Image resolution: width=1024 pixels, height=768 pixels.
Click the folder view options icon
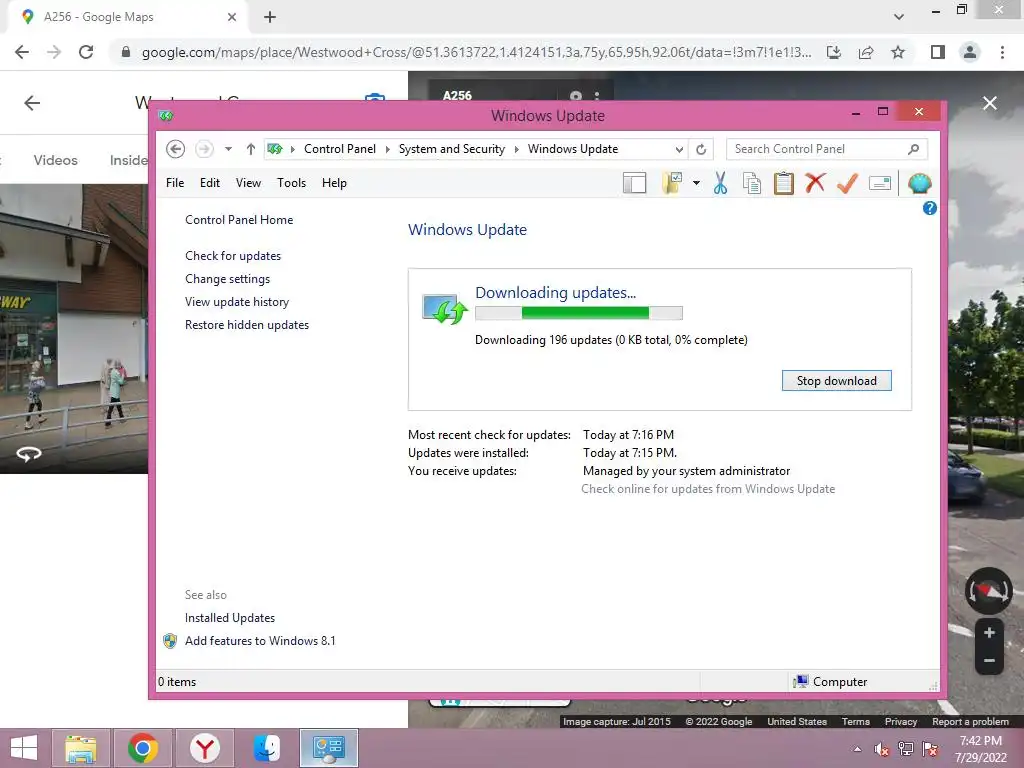[x=672, y=184]
